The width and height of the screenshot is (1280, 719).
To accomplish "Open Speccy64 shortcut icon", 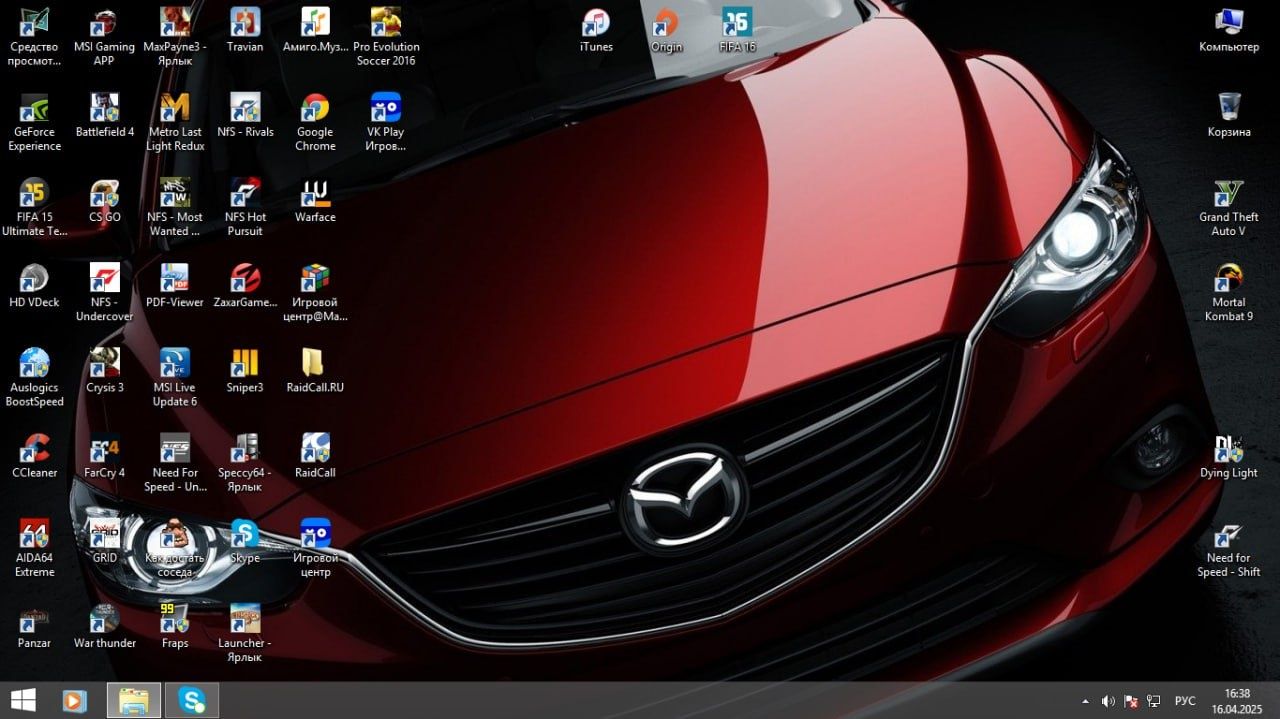I will tap(245, 462).
